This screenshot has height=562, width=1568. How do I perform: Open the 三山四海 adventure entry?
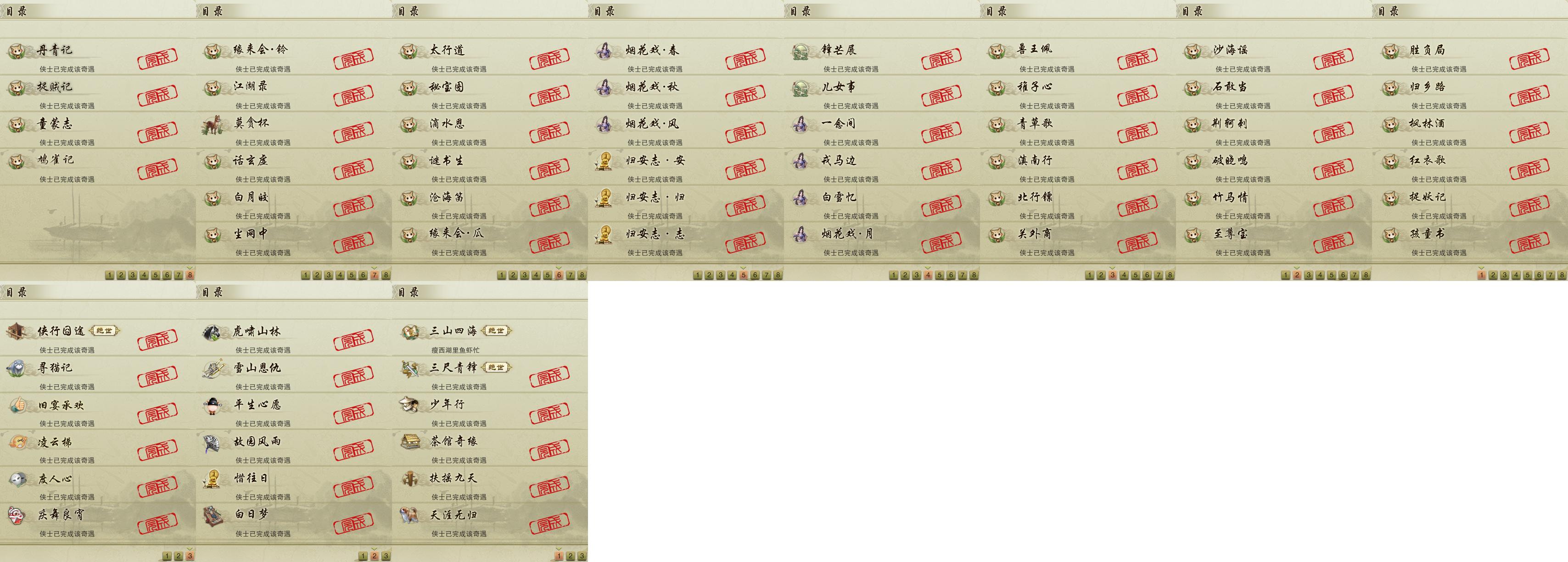[490, 337]
